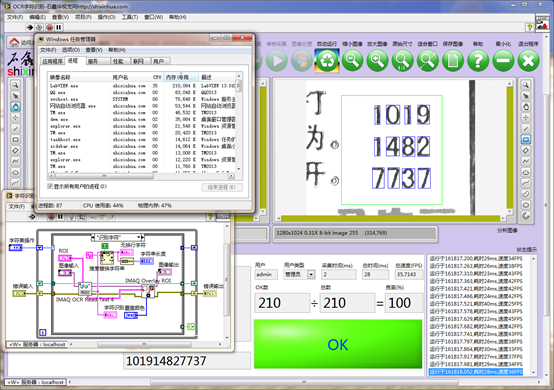554x390 pixels.
Task: Open the user type dropdown
Action: click(x=311, y=274)
